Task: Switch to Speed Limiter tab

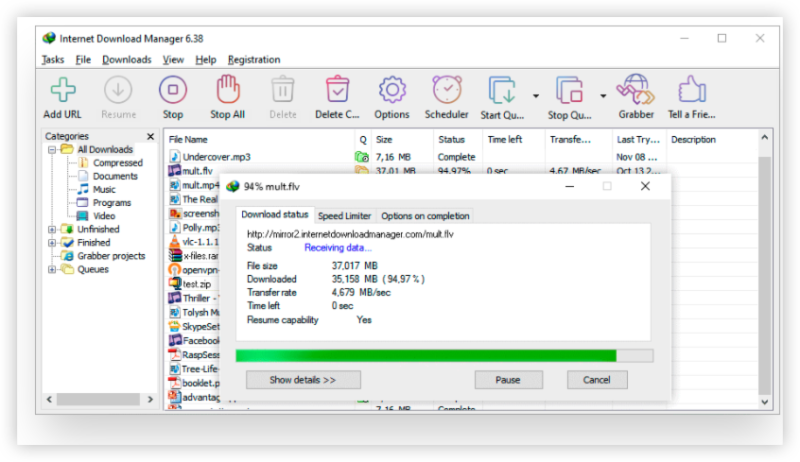Action: (x=344, y=216)
